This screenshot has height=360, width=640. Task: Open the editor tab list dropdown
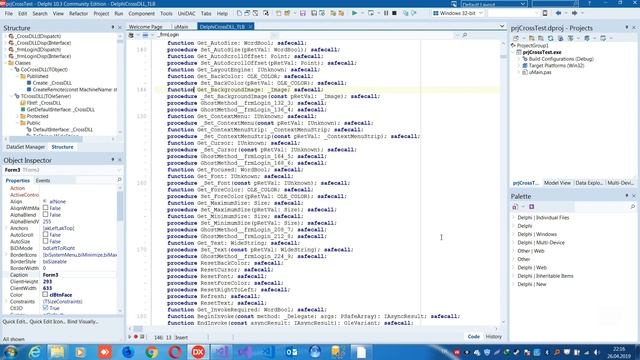502,27
